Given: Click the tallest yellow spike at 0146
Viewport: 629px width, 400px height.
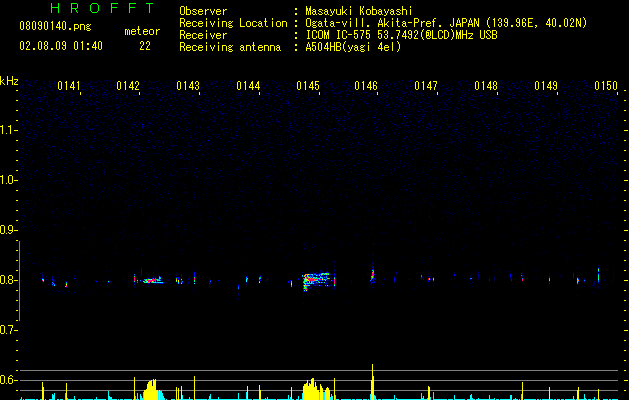Looking at the screenshot, I should click(x=373, y=382).
